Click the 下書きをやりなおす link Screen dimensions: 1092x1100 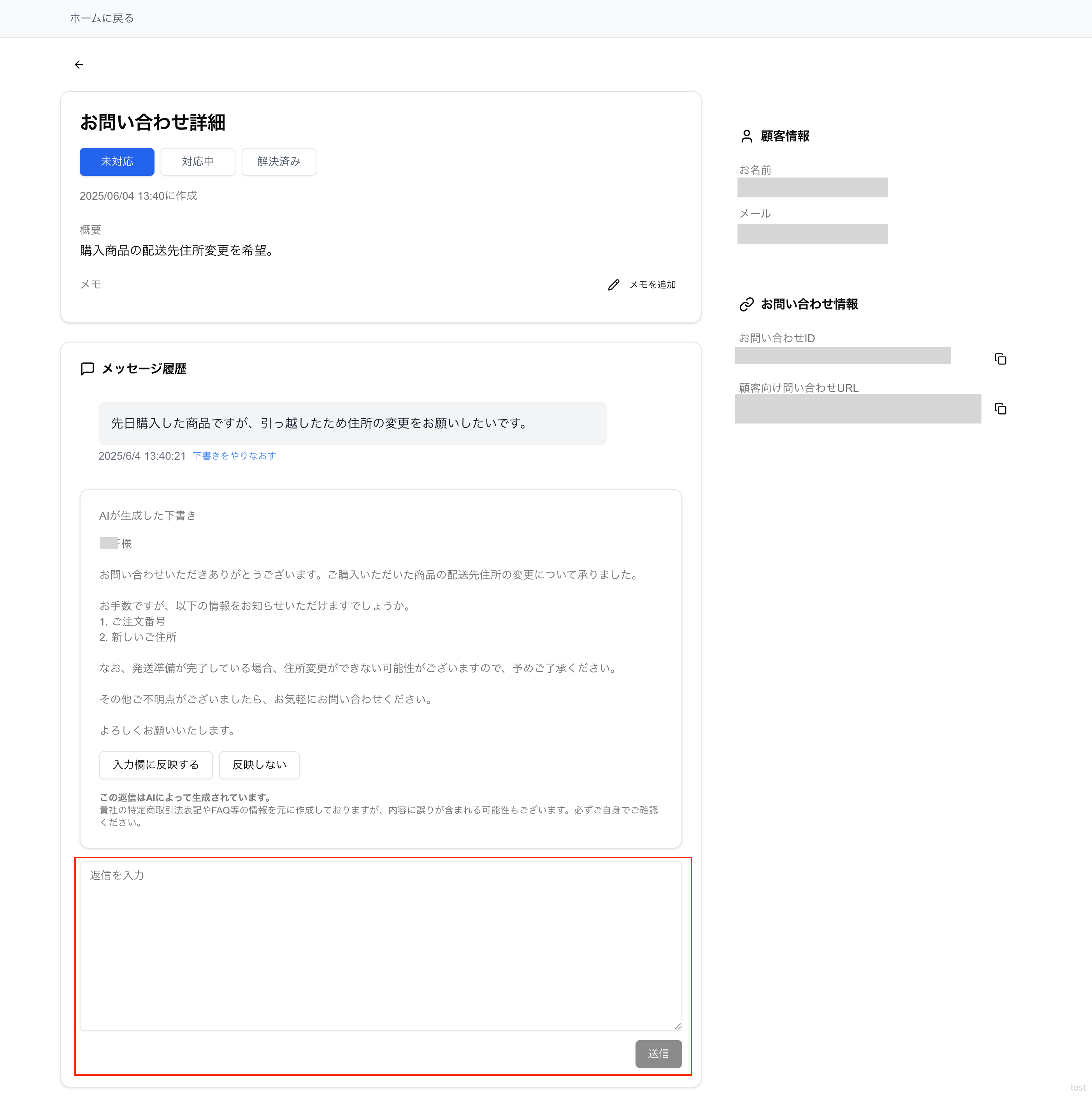click(x=233, y=455)
